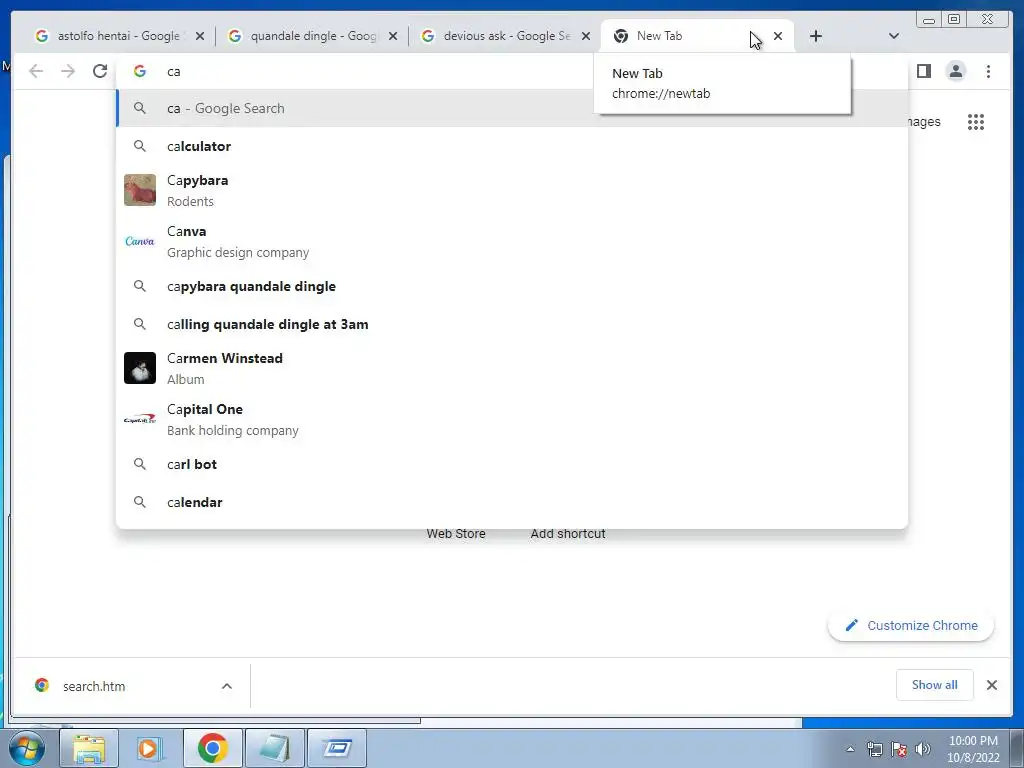This screenshot has width=1024, height=768.
Task: Click the Google logo in address bar
Action: [x=140, y=71]
